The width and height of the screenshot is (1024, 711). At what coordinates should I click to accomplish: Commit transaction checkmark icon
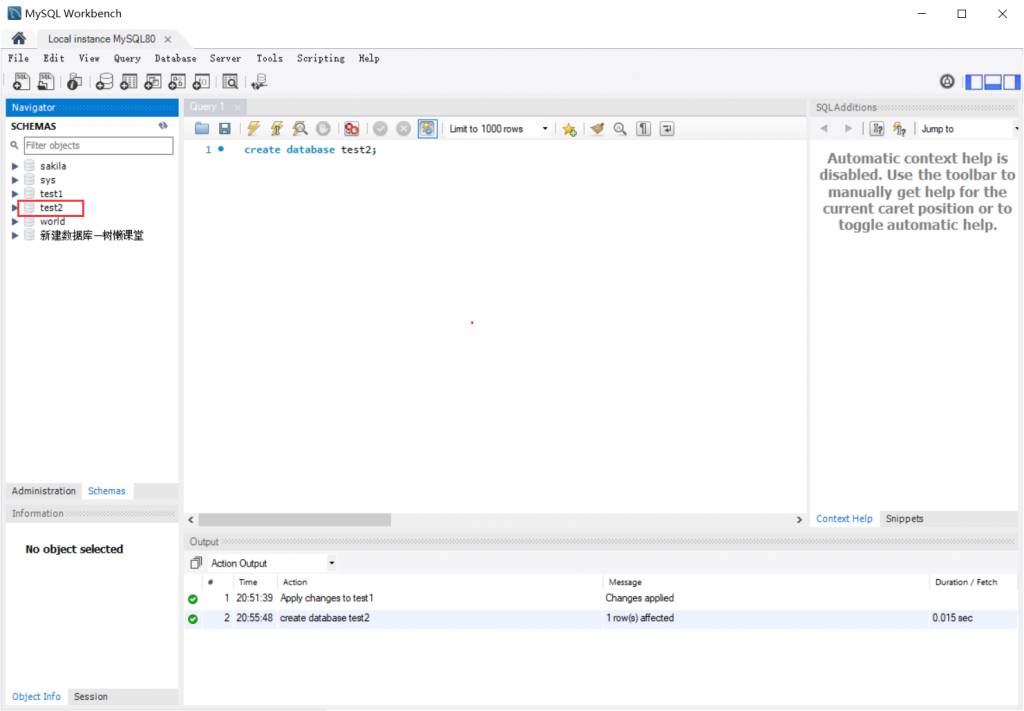[x=380, y=129]
